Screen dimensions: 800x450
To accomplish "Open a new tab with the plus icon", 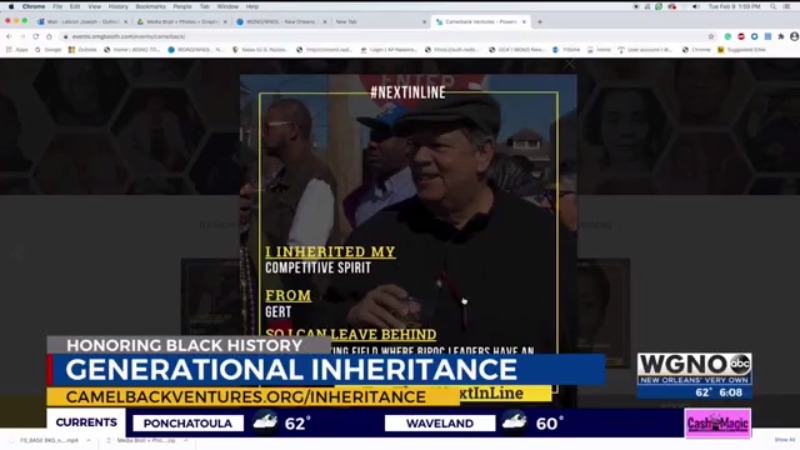I will (x=540, y=22).
